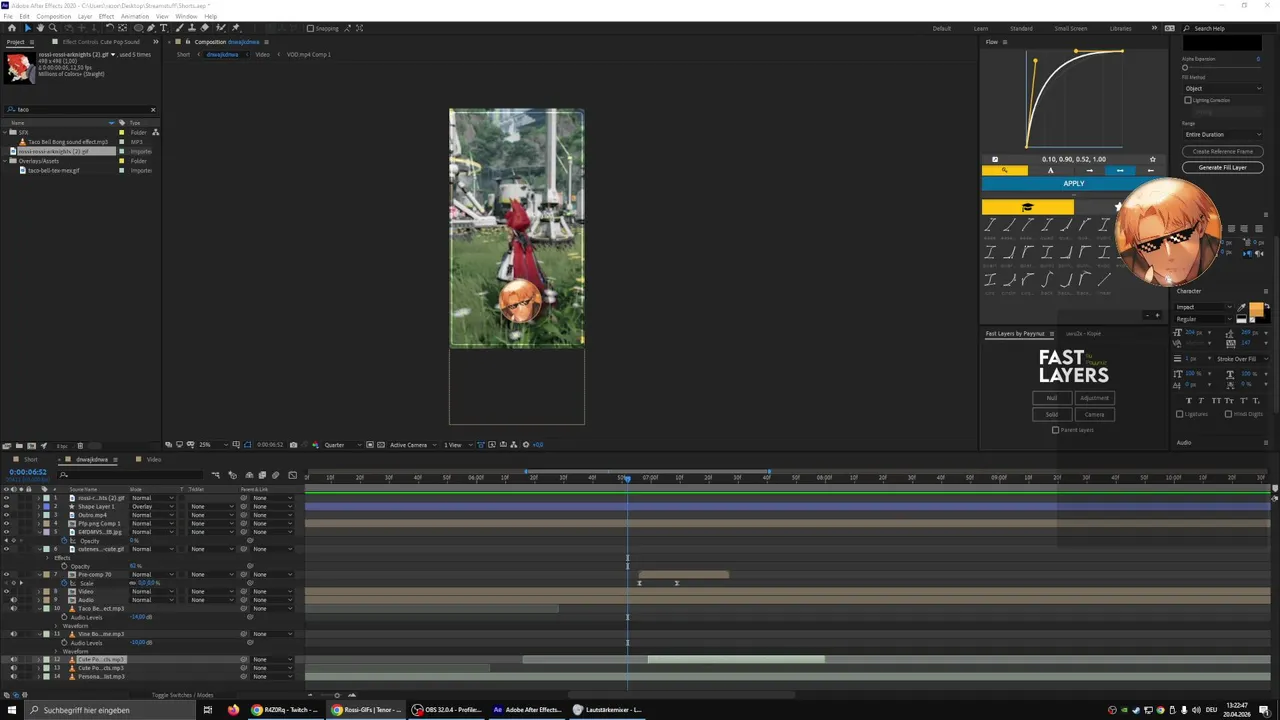Open the Active Camera dropdown
1280x720 pixels.
click(412, 444)
